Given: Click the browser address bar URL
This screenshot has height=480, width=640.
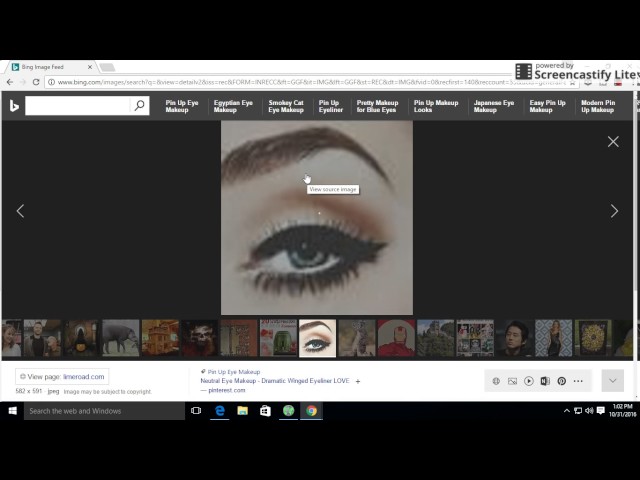Looking at the screenshot, I should click(310, 82).
